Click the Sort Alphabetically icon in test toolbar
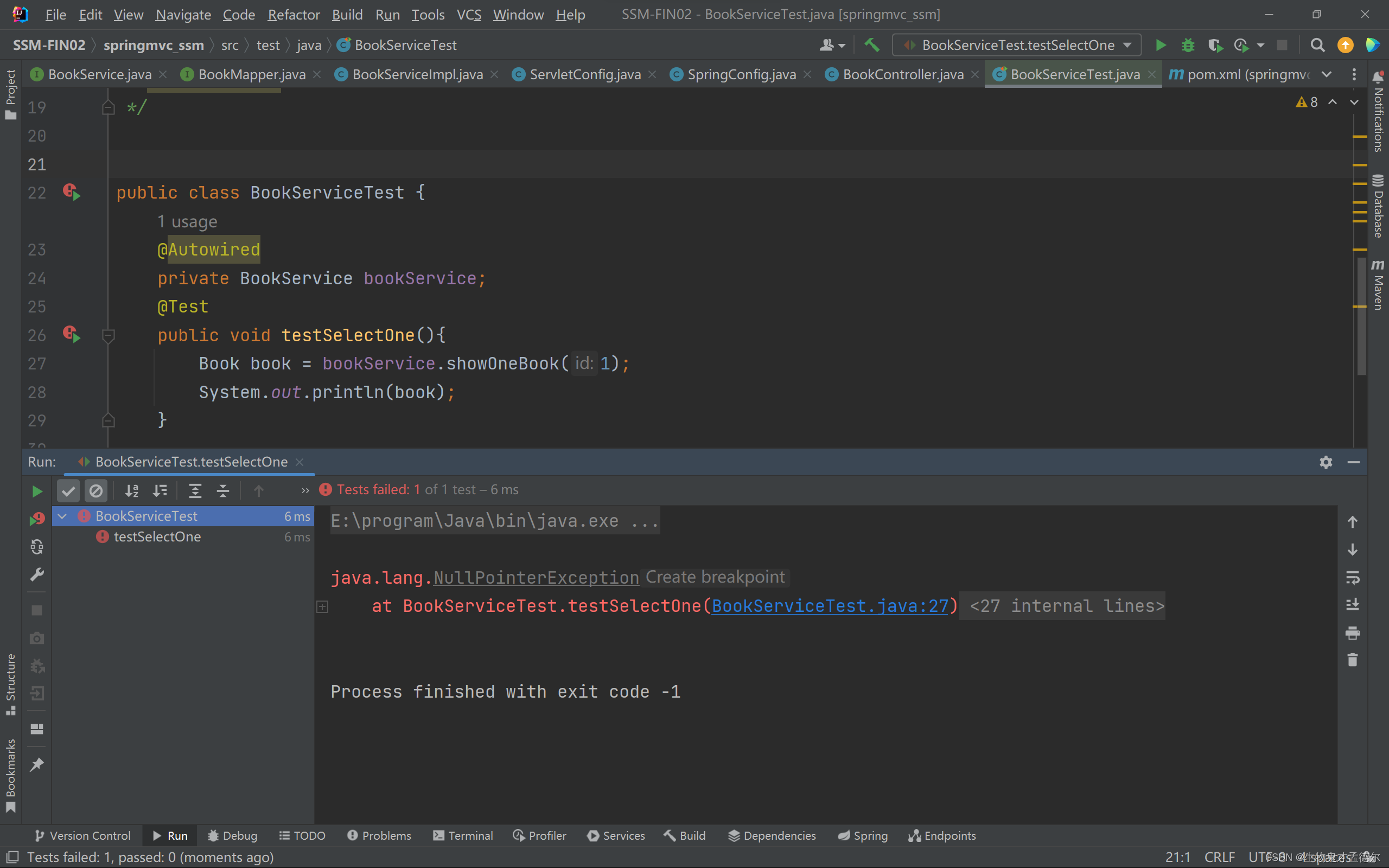 coord(132,491)
